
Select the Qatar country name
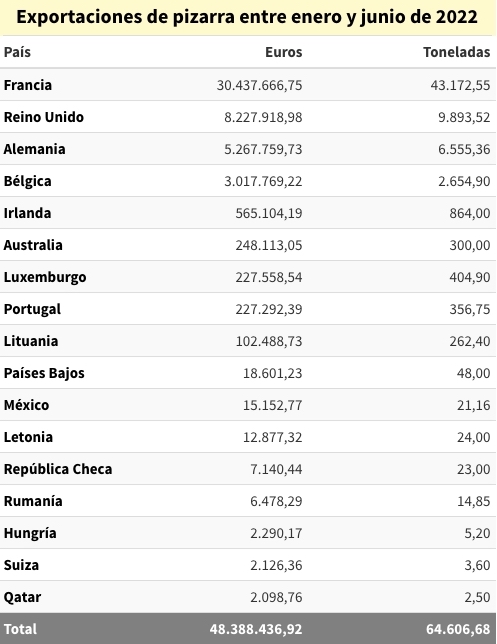[x=22, y=597]
